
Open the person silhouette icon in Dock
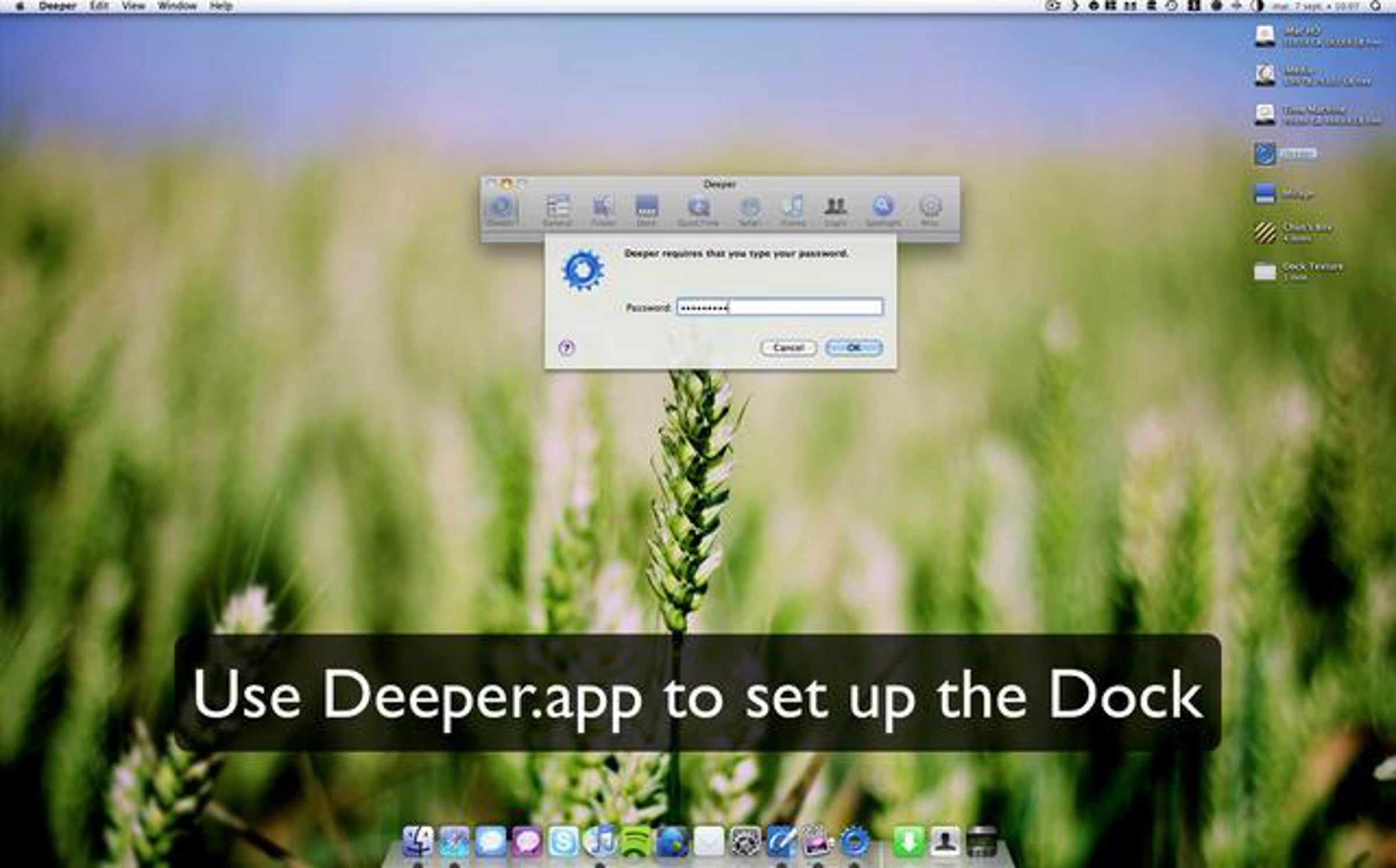tap(945, 841)
